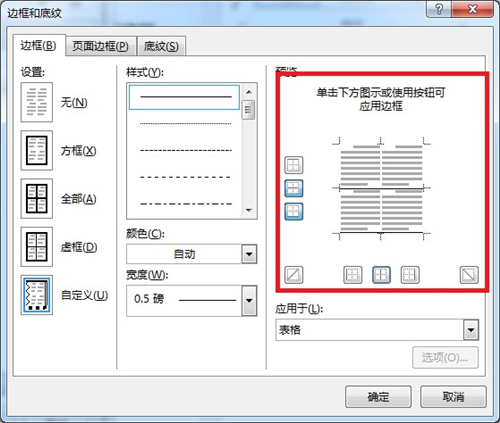Toggle the diagonal up border button
This screenshot has width=500, height=423.
point(294,275)
